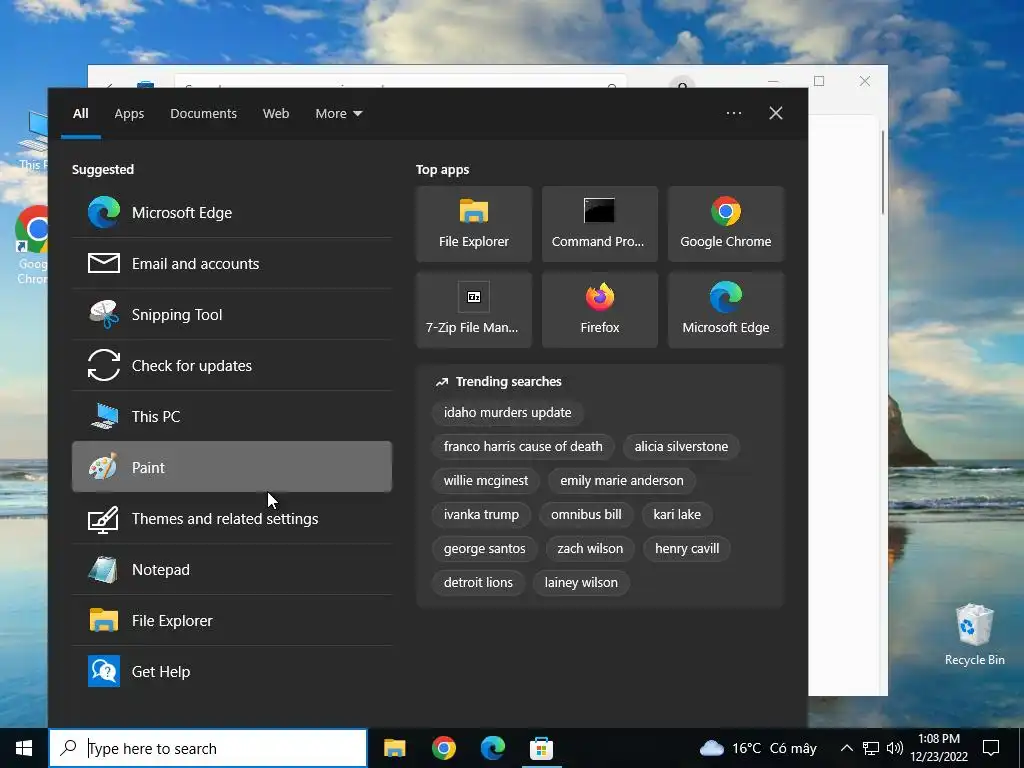Viewport: 1024px width, 768px height.
Task: Launch Paint from Suggested list
Action: [x=232, y=467]
